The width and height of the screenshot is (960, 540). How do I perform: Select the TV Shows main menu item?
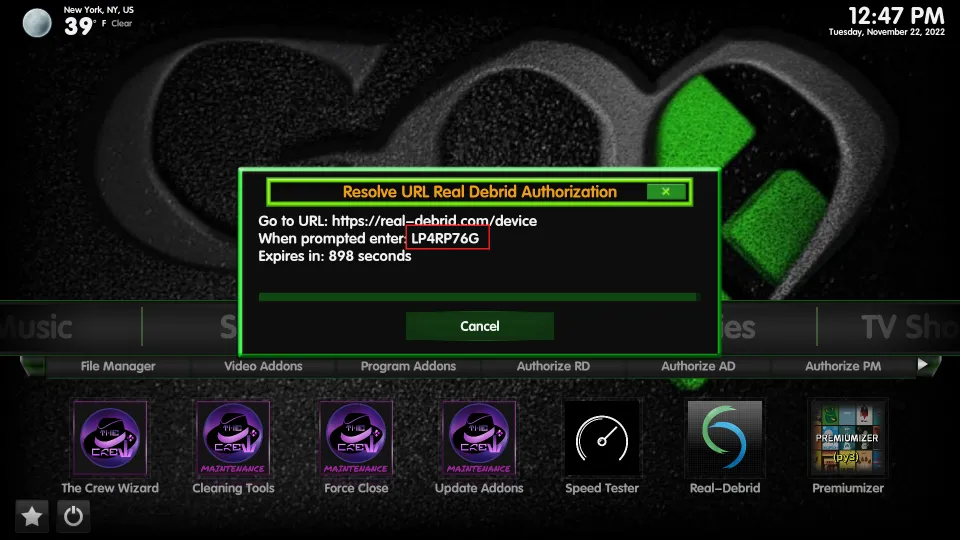(910, 328)
